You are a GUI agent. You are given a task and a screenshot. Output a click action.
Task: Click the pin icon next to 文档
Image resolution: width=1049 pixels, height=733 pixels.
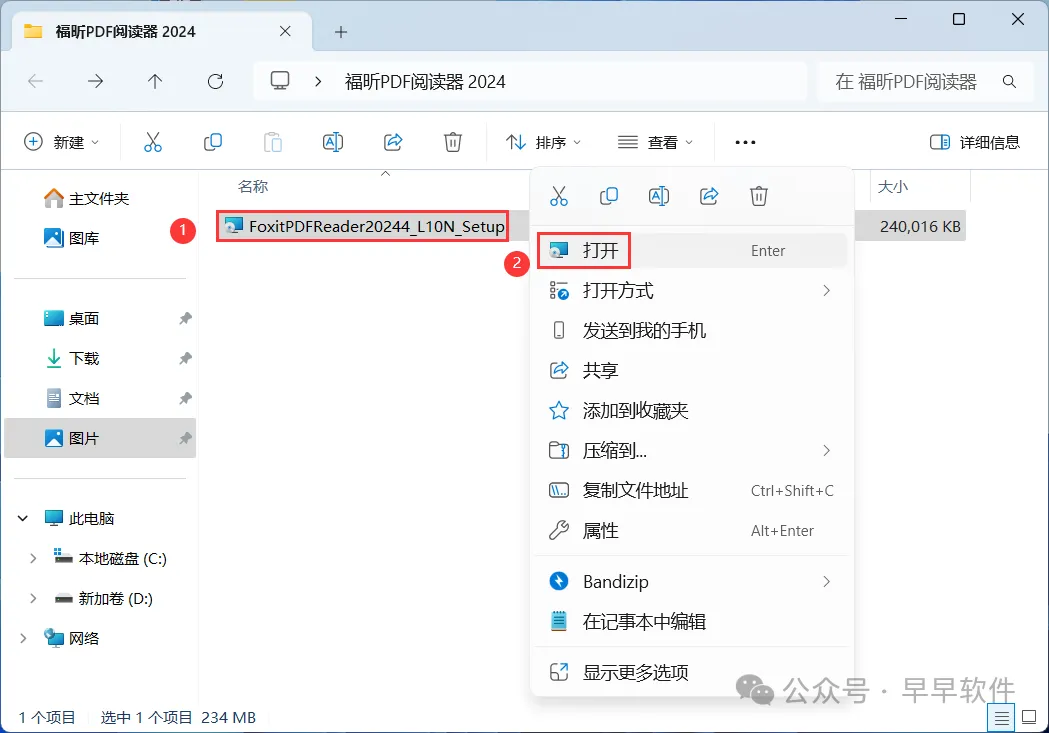pyautogui.click(x=185, y=399)
